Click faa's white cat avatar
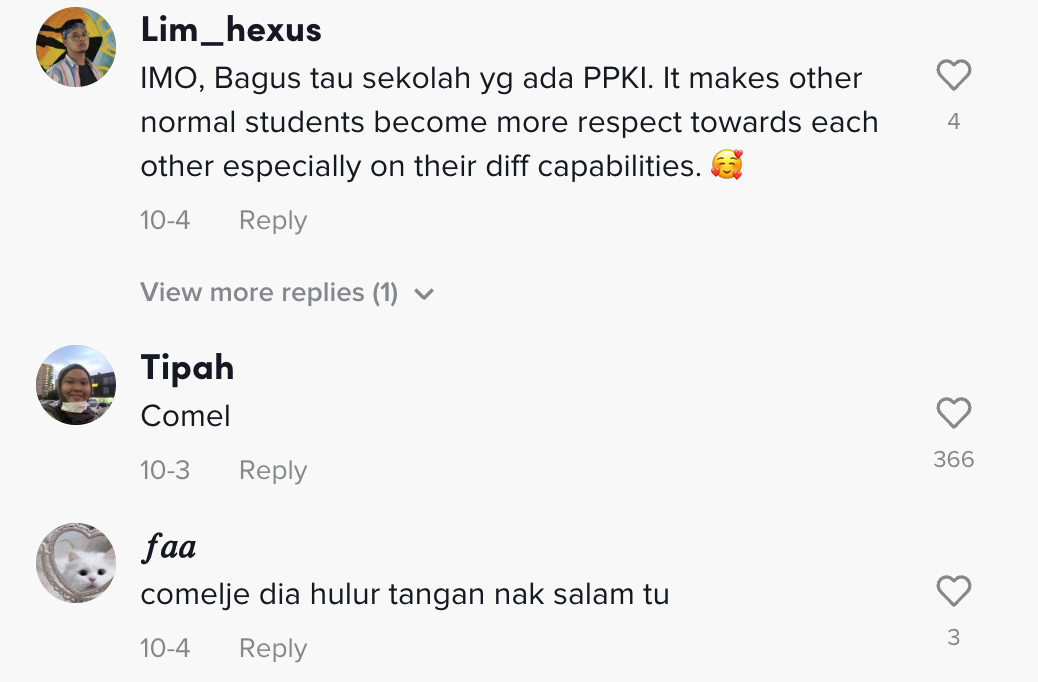This screenshot has height=682, width=1038. pyautogui.click(x=76, y=563)
